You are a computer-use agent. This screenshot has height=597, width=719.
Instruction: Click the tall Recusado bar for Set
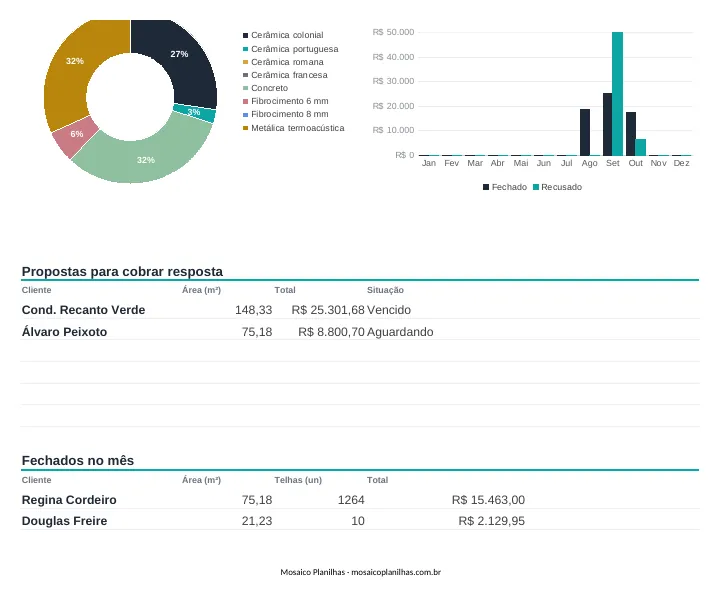click(617, 94)
